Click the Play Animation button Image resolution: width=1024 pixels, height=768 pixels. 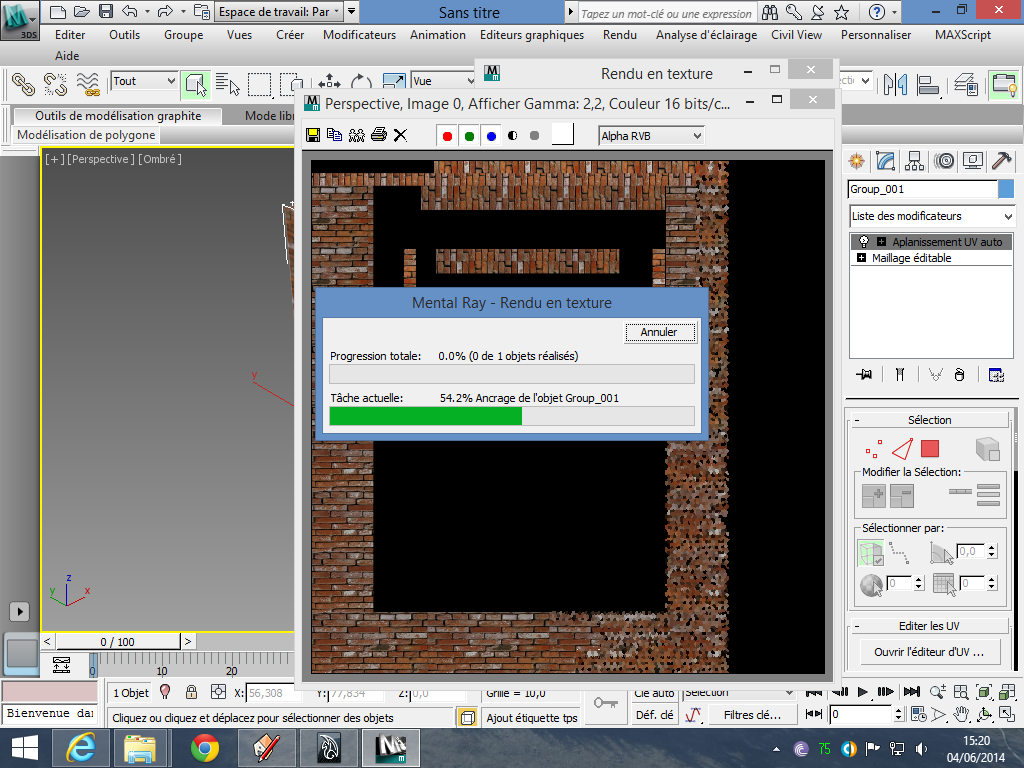pyautogui.click(x=862, y=692)
